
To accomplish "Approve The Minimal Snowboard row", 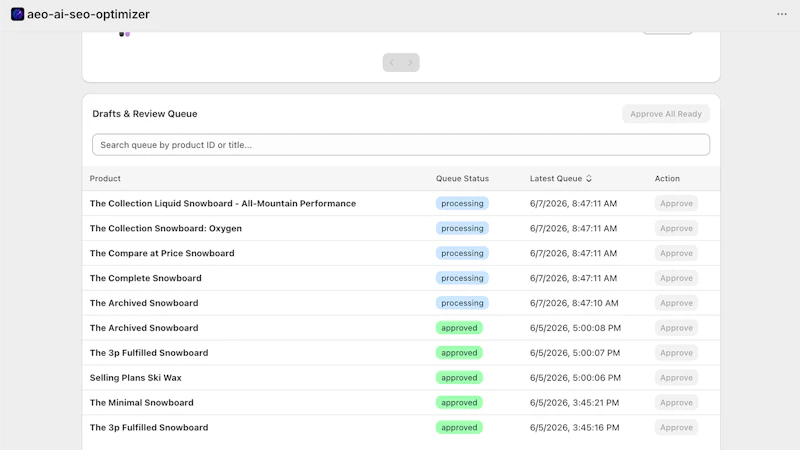I will point(676,403).
